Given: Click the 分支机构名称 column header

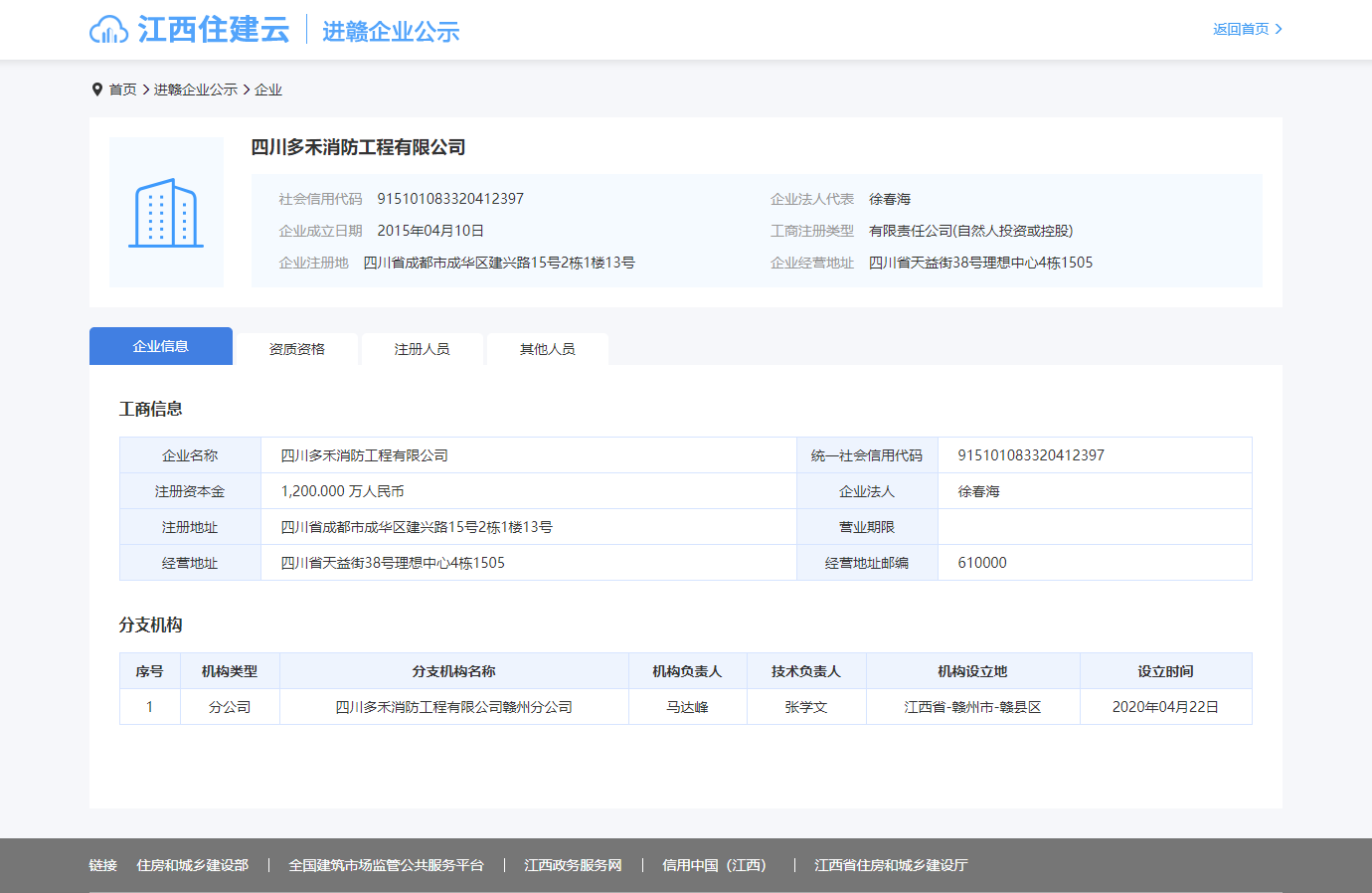Looking at the screenshot, I should pos(453,671).
